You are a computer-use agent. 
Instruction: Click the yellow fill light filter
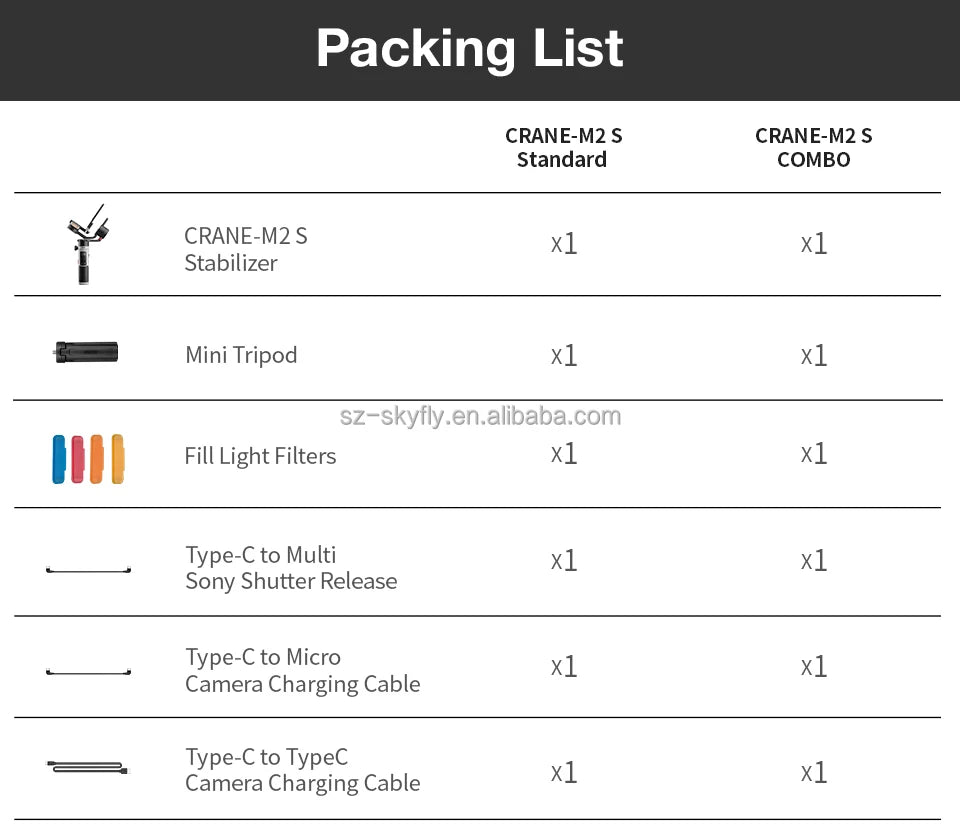click(x=118, y=459)
